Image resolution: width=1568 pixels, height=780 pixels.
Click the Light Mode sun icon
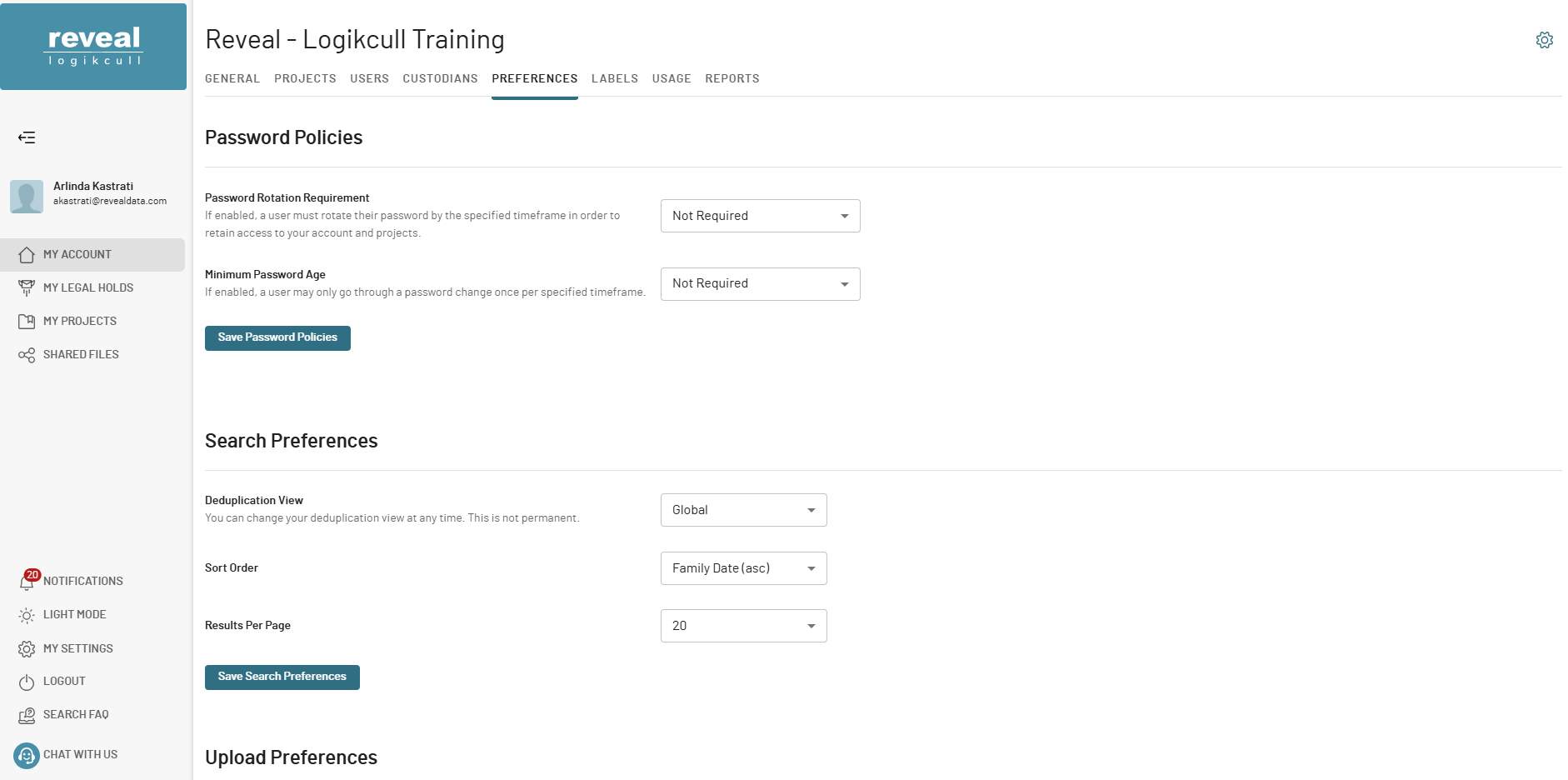point(27,615)
